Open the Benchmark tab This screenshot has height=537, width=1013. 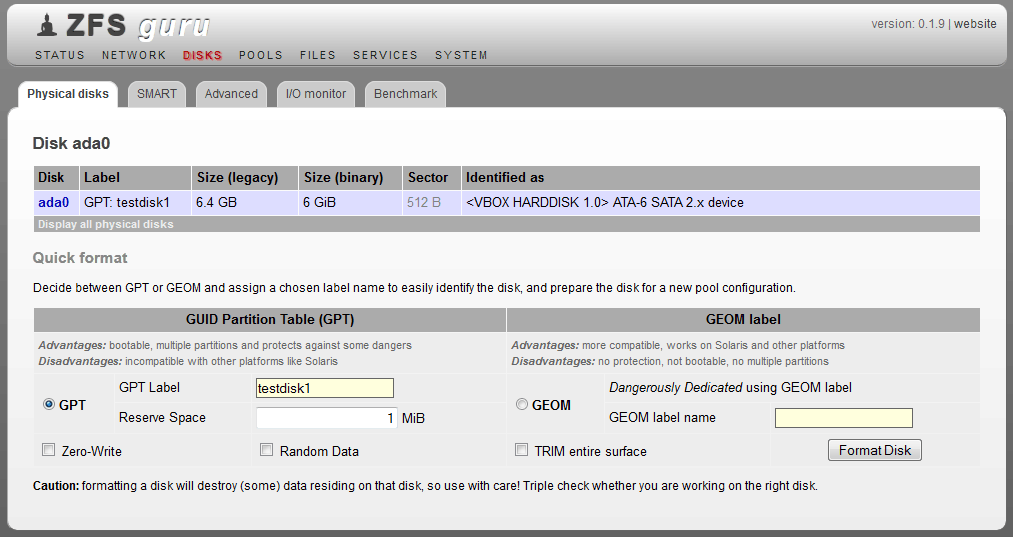[405, 94]
